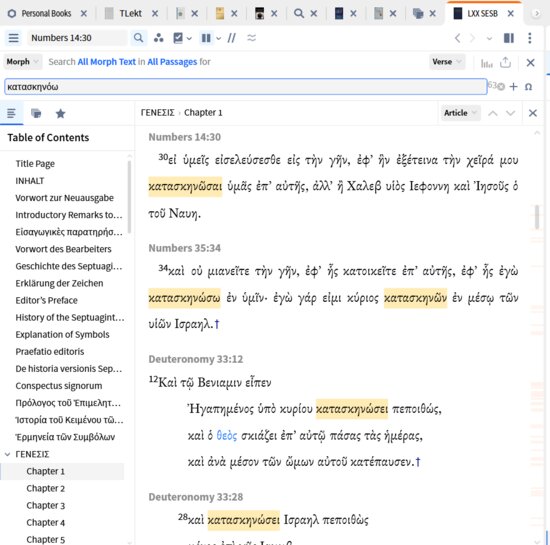Close the Personal Books tab
This screenshot has width=550, height=545.
tap(83, 13)
